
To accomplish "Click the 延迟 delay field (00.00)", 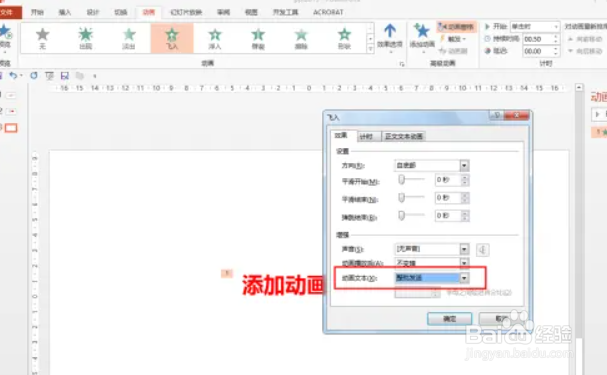I will 538,51.
